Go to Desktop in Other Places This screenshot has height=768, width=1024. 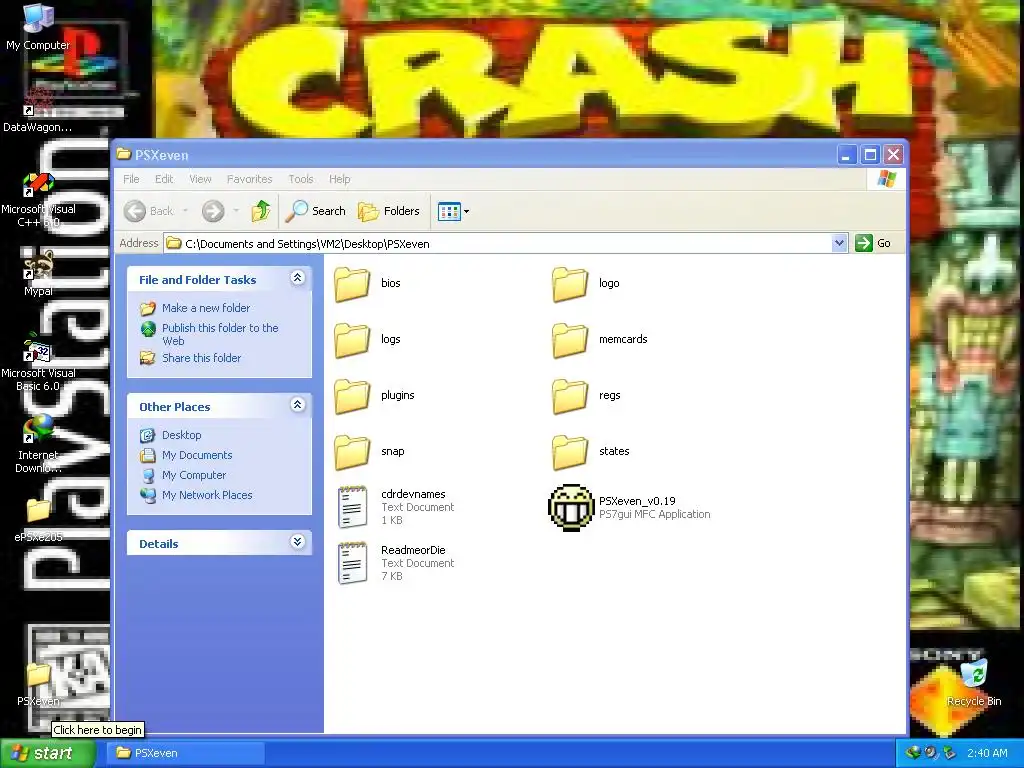(182, 435)
